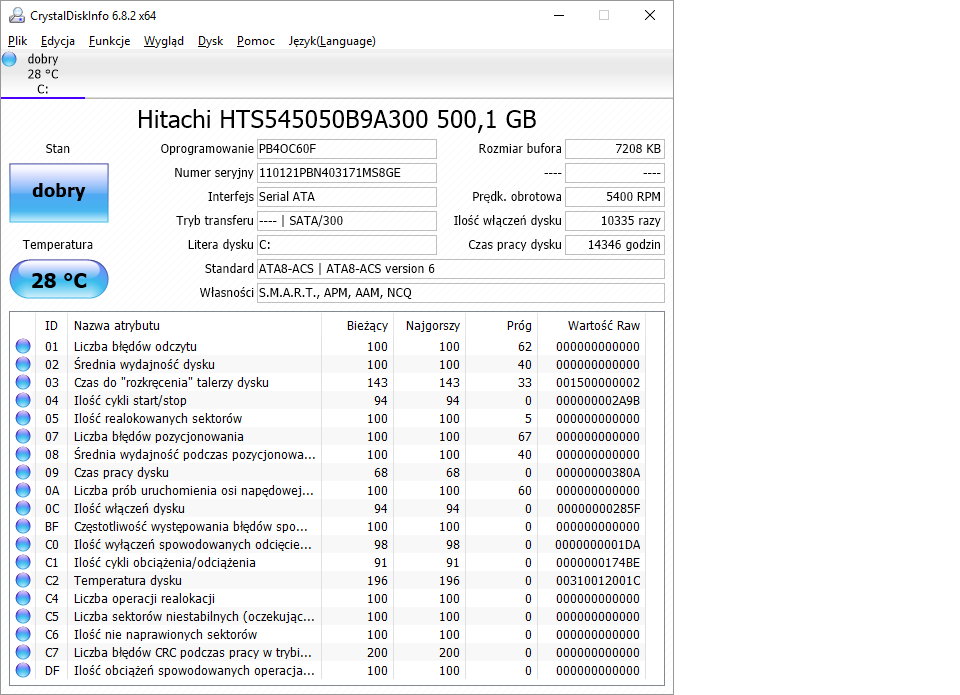
Task: Click the Wartość Raw column header
Action: [x=591, y=326]
